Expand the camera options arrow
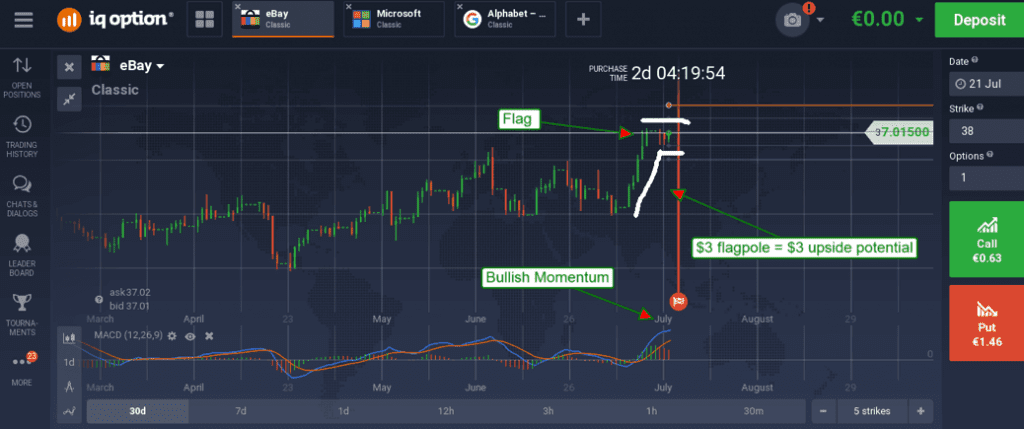The width and height of the screenshot is (1024, 429). pyautogui.click(x=820, y=20)
